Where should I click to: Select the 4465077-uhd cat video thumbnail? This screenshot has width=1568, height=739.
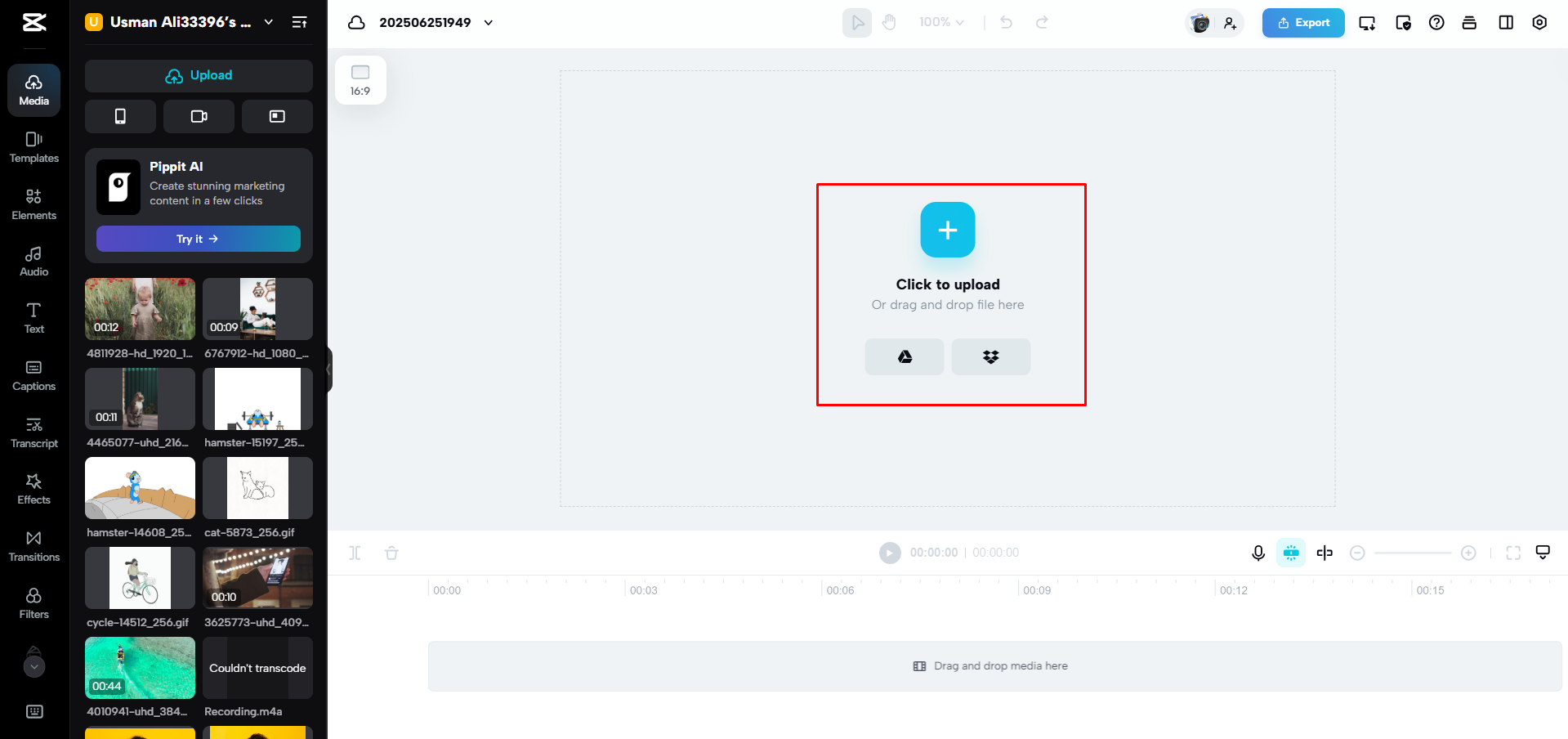[x=141, y=399]
